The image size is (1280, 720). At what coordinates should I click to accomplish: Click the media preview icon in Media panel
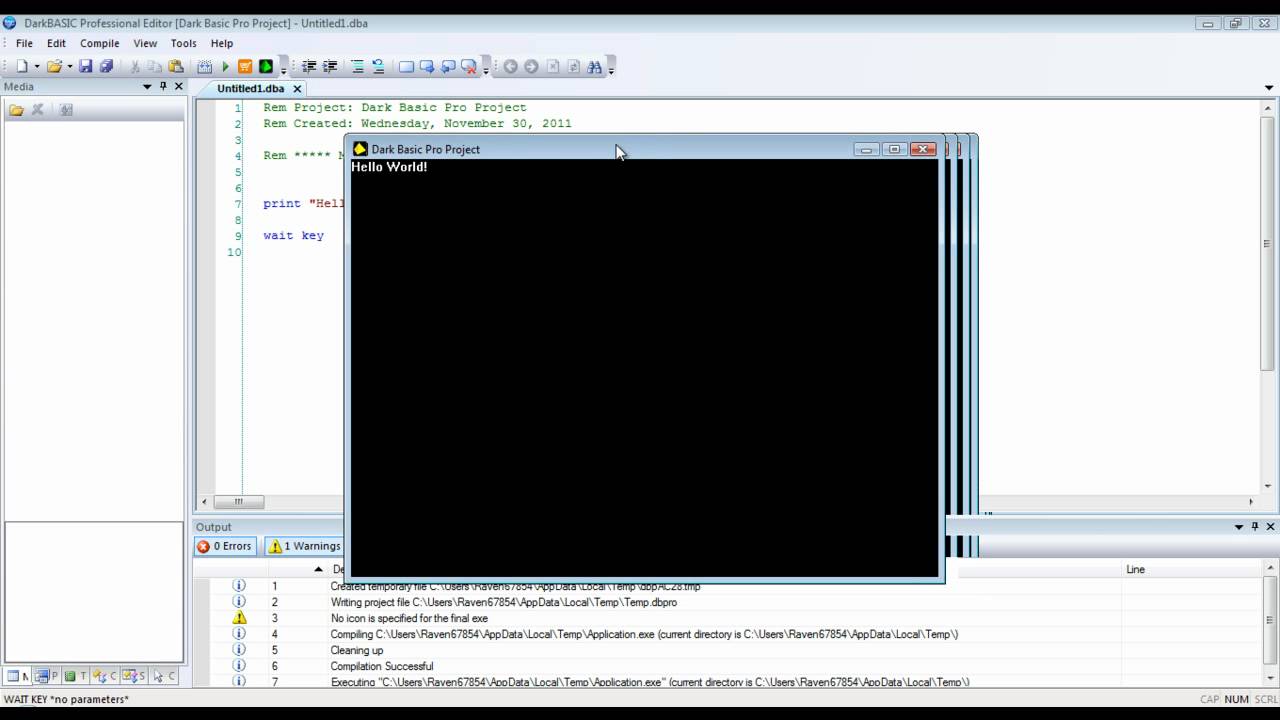[x=66, y=109]
